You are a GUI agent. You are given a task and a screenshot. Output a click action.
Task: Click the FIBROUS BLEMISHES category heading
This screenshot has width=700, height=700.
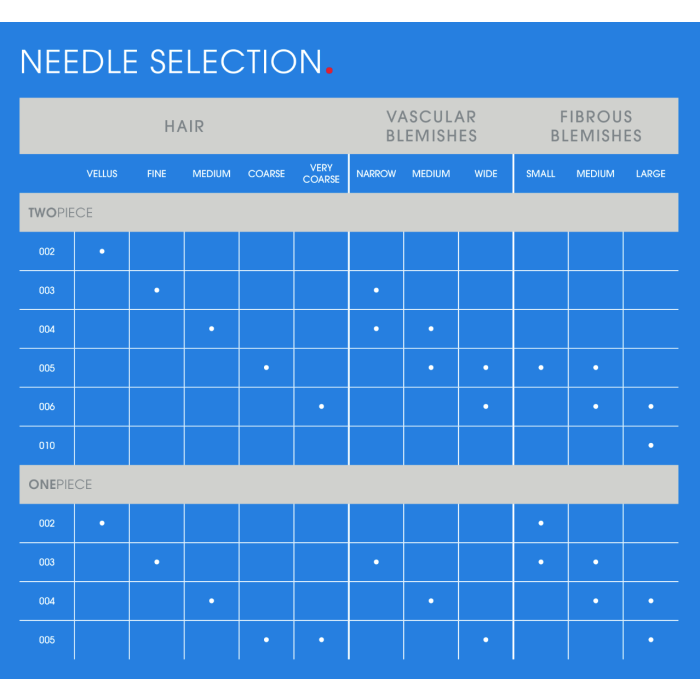coord(596,126)
